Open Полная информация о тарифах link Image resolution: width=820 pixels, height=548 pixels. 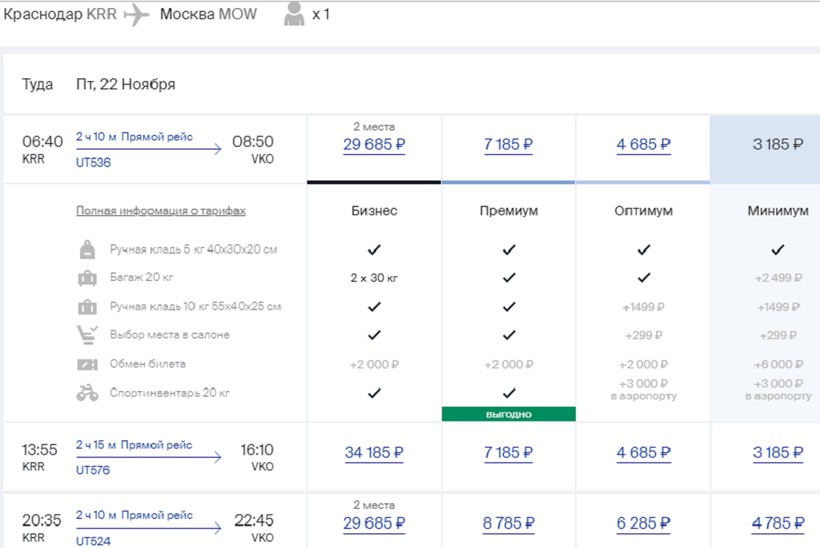(x=161, y=211)
